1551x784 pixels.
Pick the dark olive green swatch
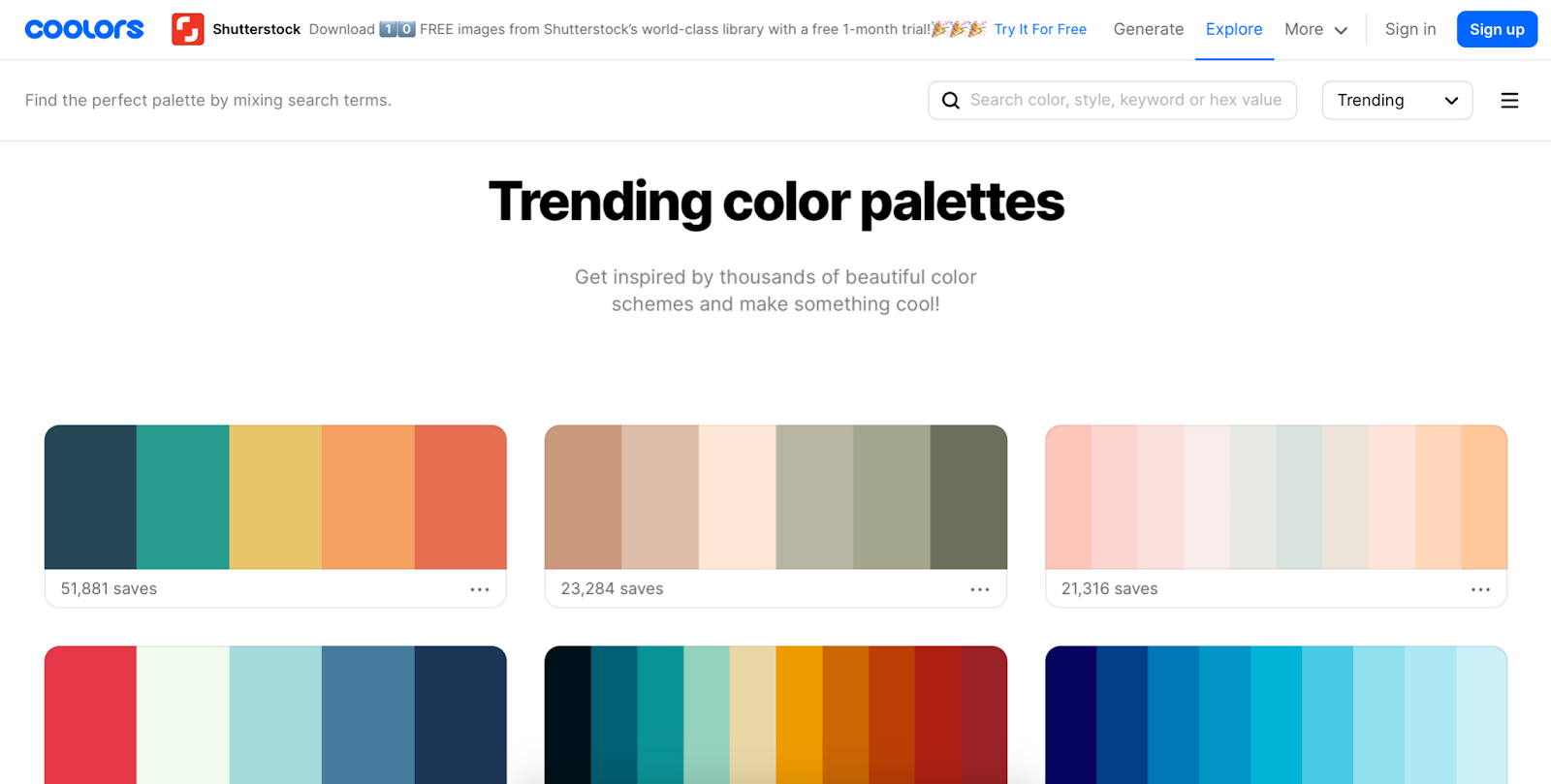point(968,496)
